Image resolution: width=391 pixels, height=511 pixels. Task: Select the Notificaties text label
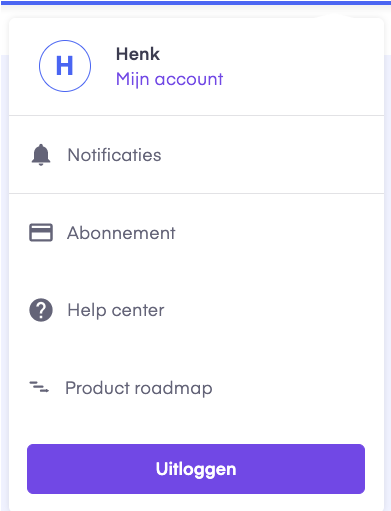tap(114, 155)
